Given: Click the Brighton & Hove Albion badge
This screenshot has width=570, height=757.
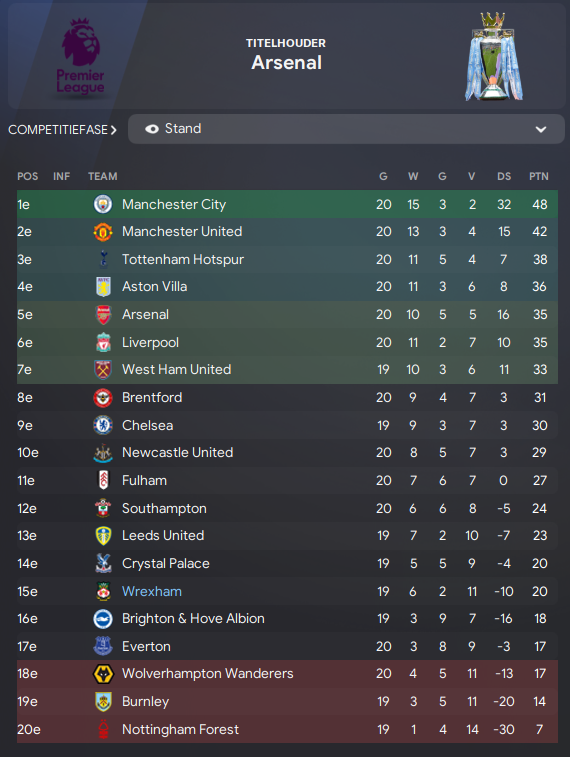Looking at the screenshot, I should point(103,619).
